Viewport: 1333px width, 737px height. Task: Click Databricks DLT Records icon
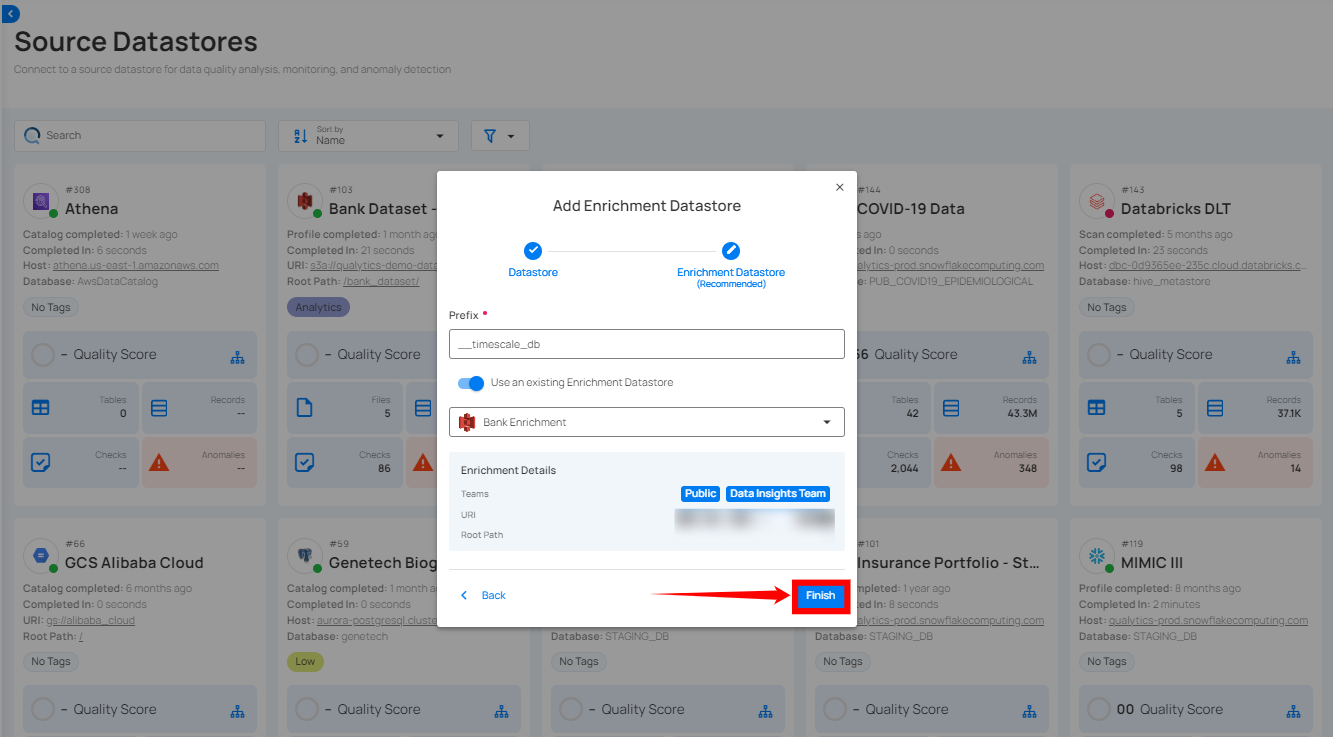1215,408
